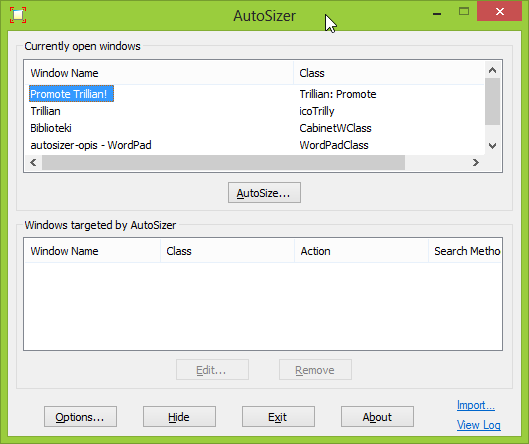The width and height of the screenshot is (529, 444).
Task: Minimize the AutoSizer window
Action: (437, 13)
